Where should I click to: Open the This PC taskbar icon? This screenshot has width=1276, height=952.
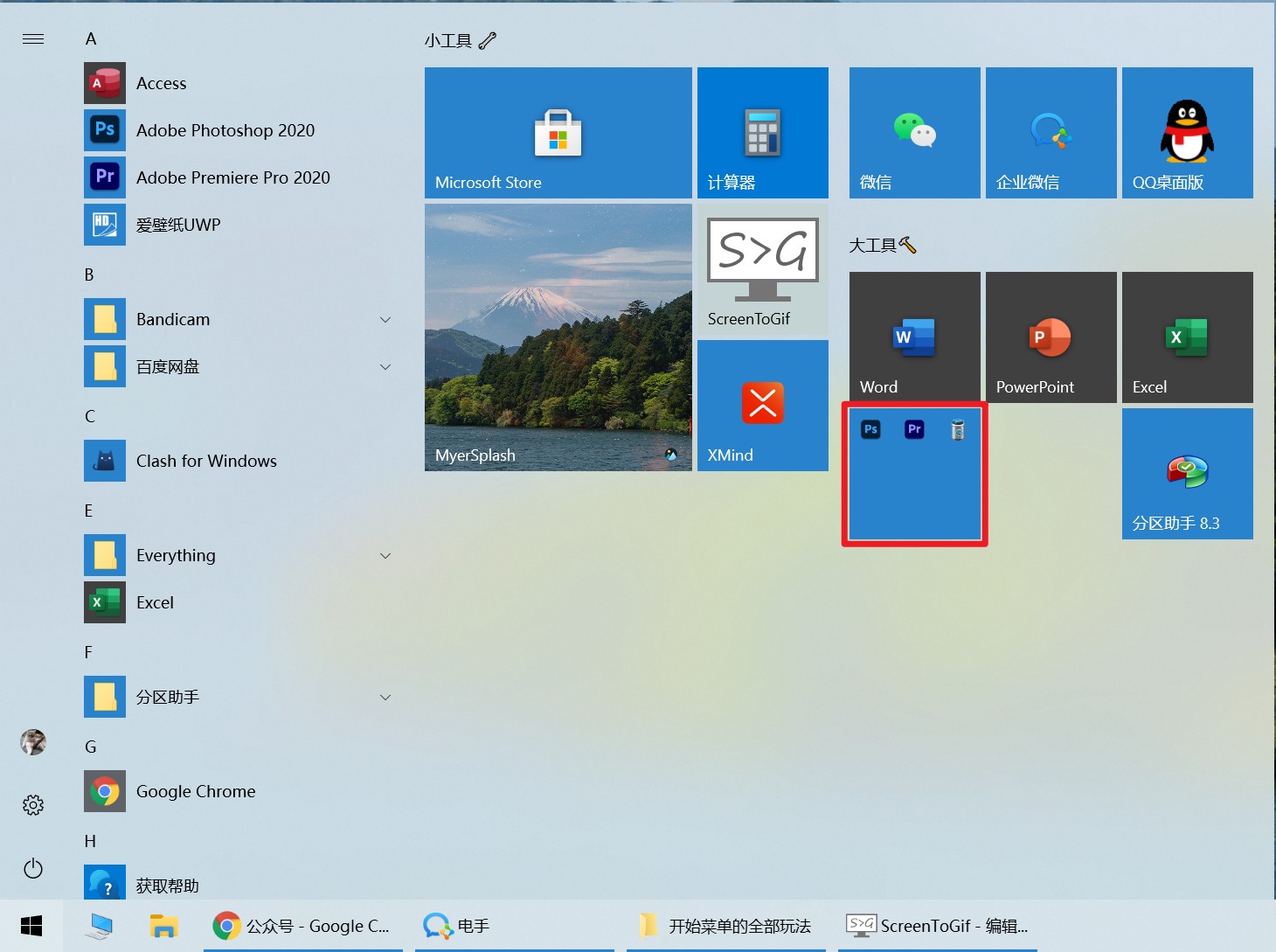[x=99, y=926]
